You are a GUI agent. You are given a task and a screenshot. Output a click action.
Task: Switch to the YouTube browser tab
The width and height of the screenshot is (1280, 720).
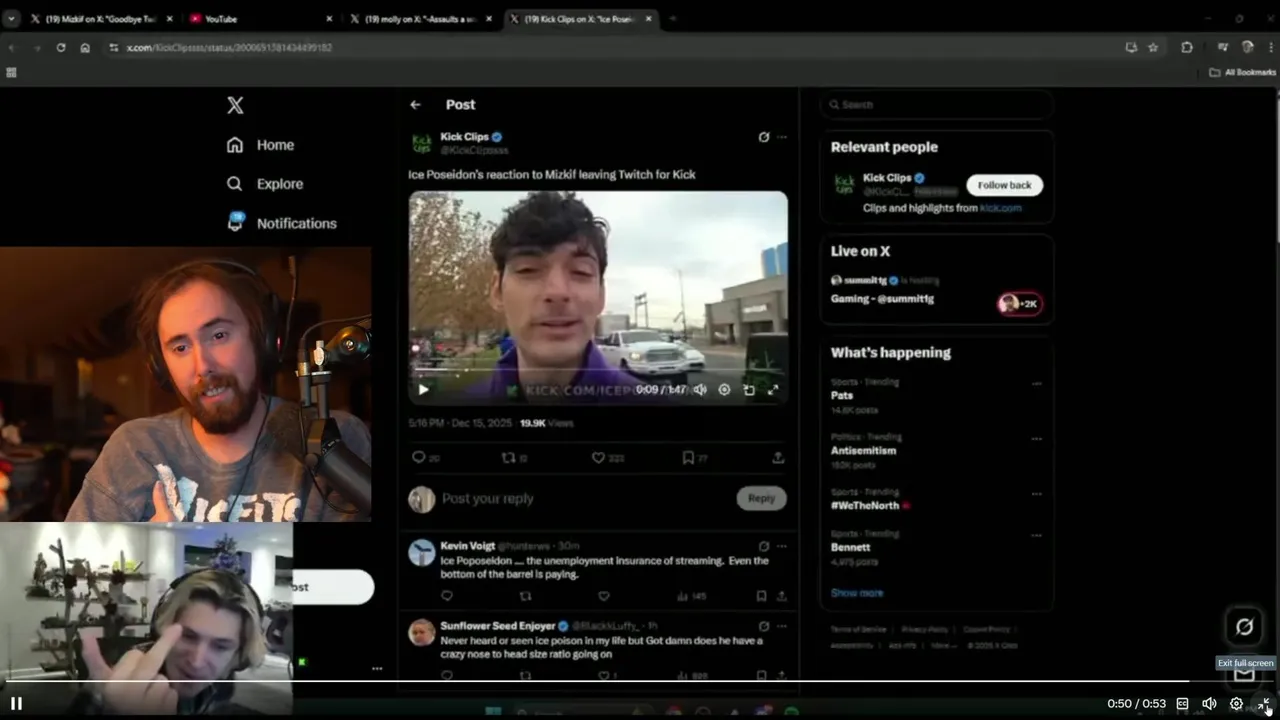[260, 18]
